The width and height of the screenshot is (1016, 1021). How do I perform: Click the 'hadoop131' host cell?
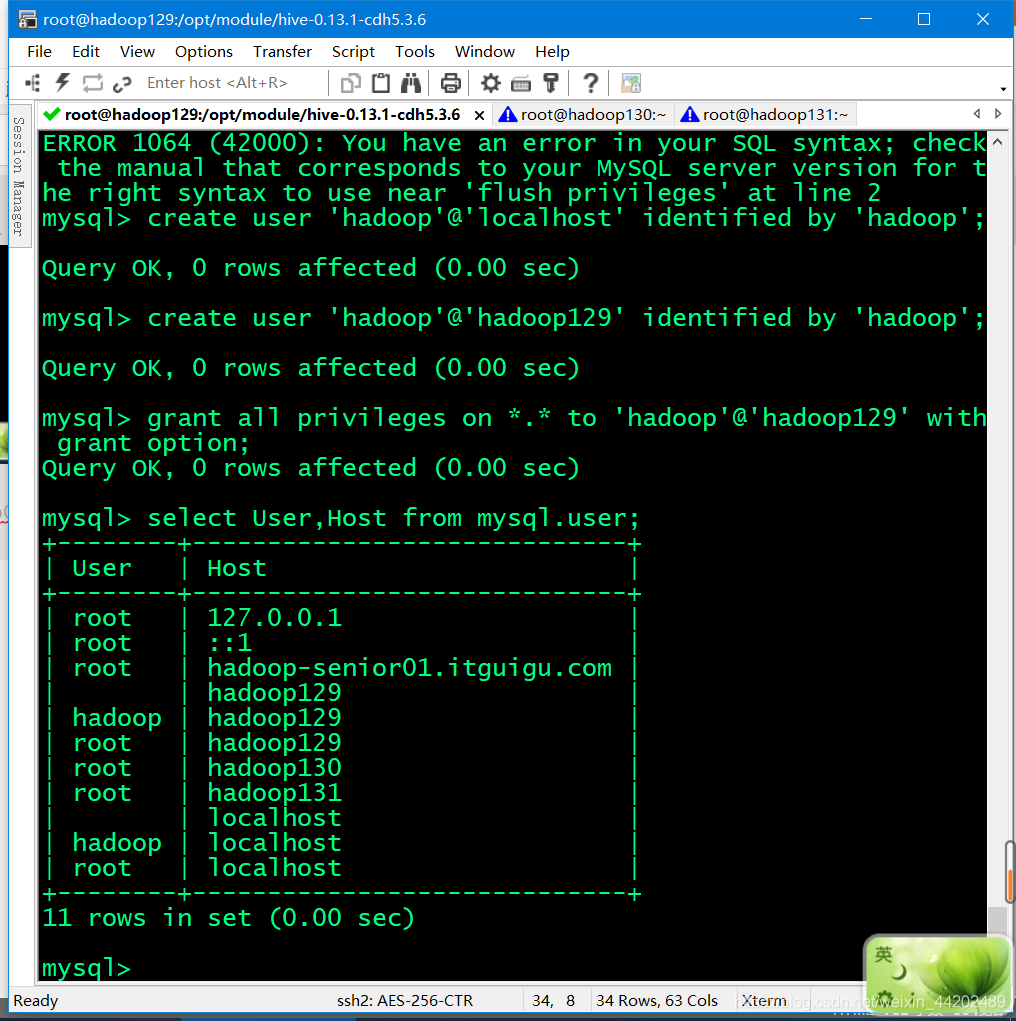[274, 792]
